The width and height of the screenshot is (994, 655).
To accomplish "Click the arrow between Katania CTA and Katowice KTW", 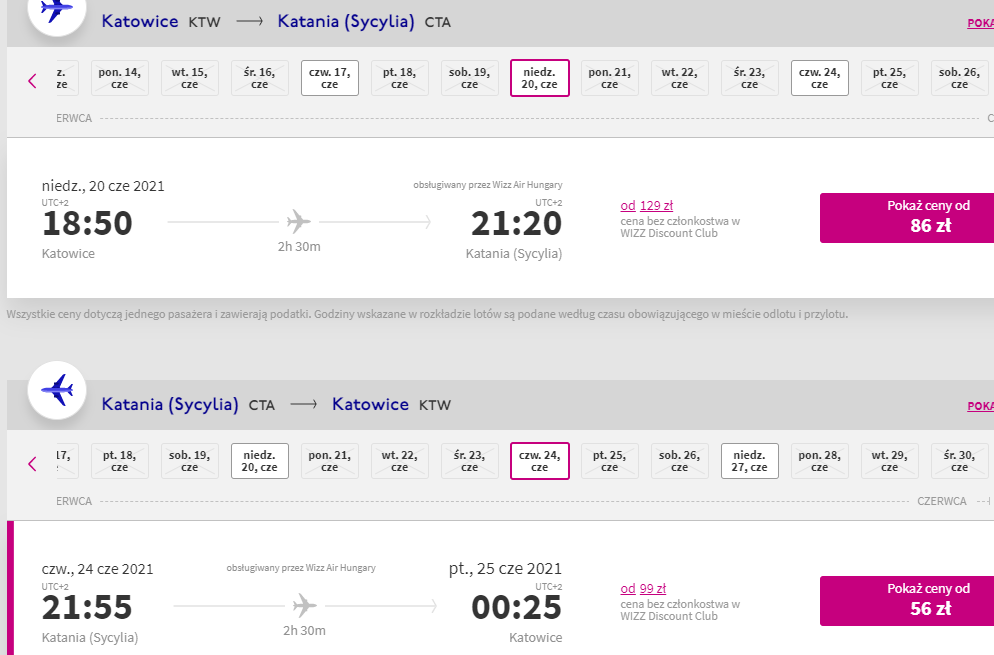I will pyautogui.click(x=304, y=405).
